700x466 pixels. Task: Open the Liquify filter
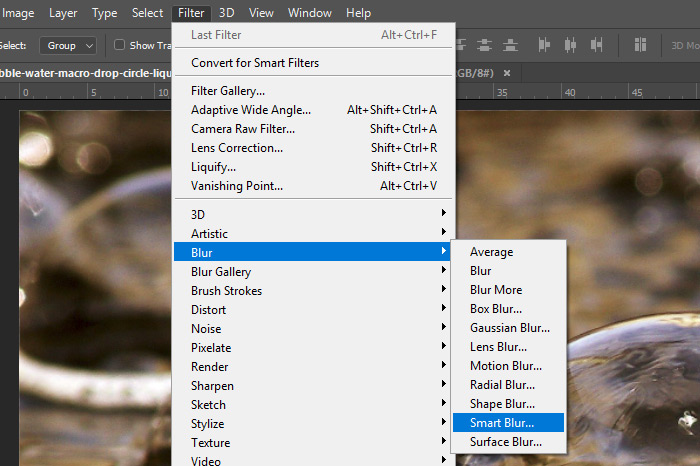[313, 167]
